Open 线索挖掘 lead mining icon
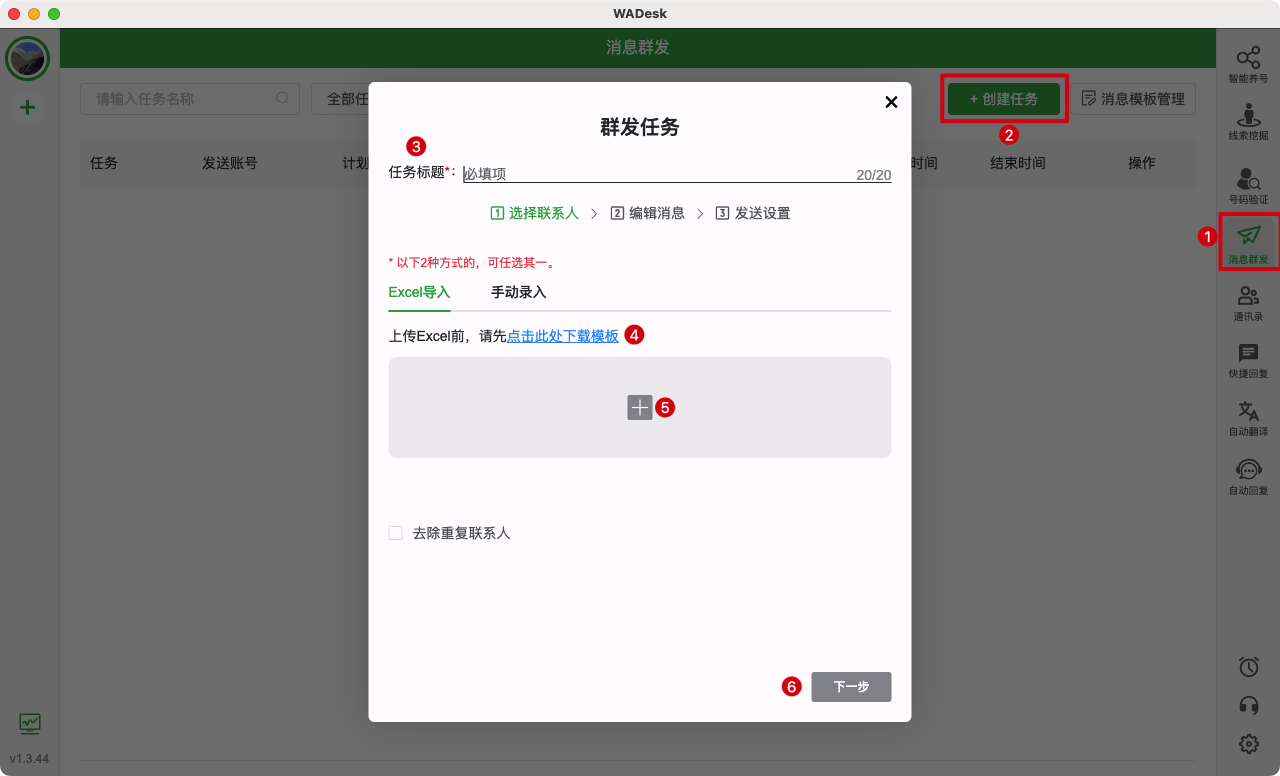 click(x=1248, y=122)
